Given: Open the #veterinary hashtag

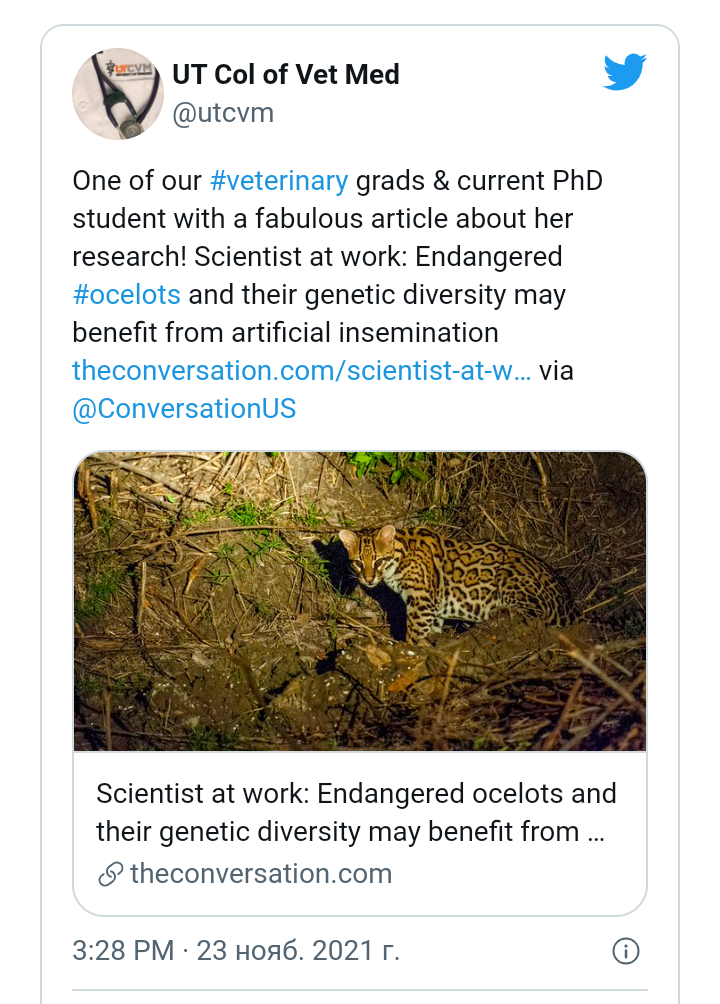Looking at the screenshot, I should pos(279,181).
